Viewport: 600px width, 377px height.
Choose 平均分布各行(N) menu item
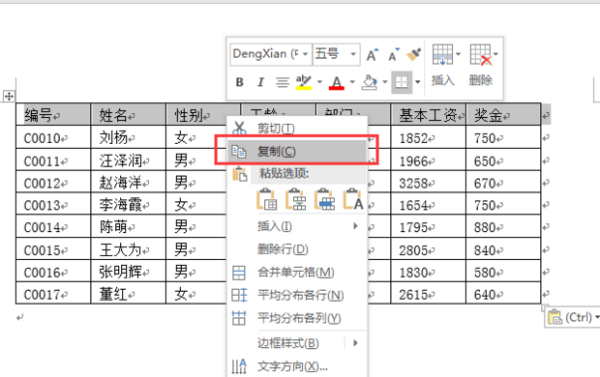point(298,295)
